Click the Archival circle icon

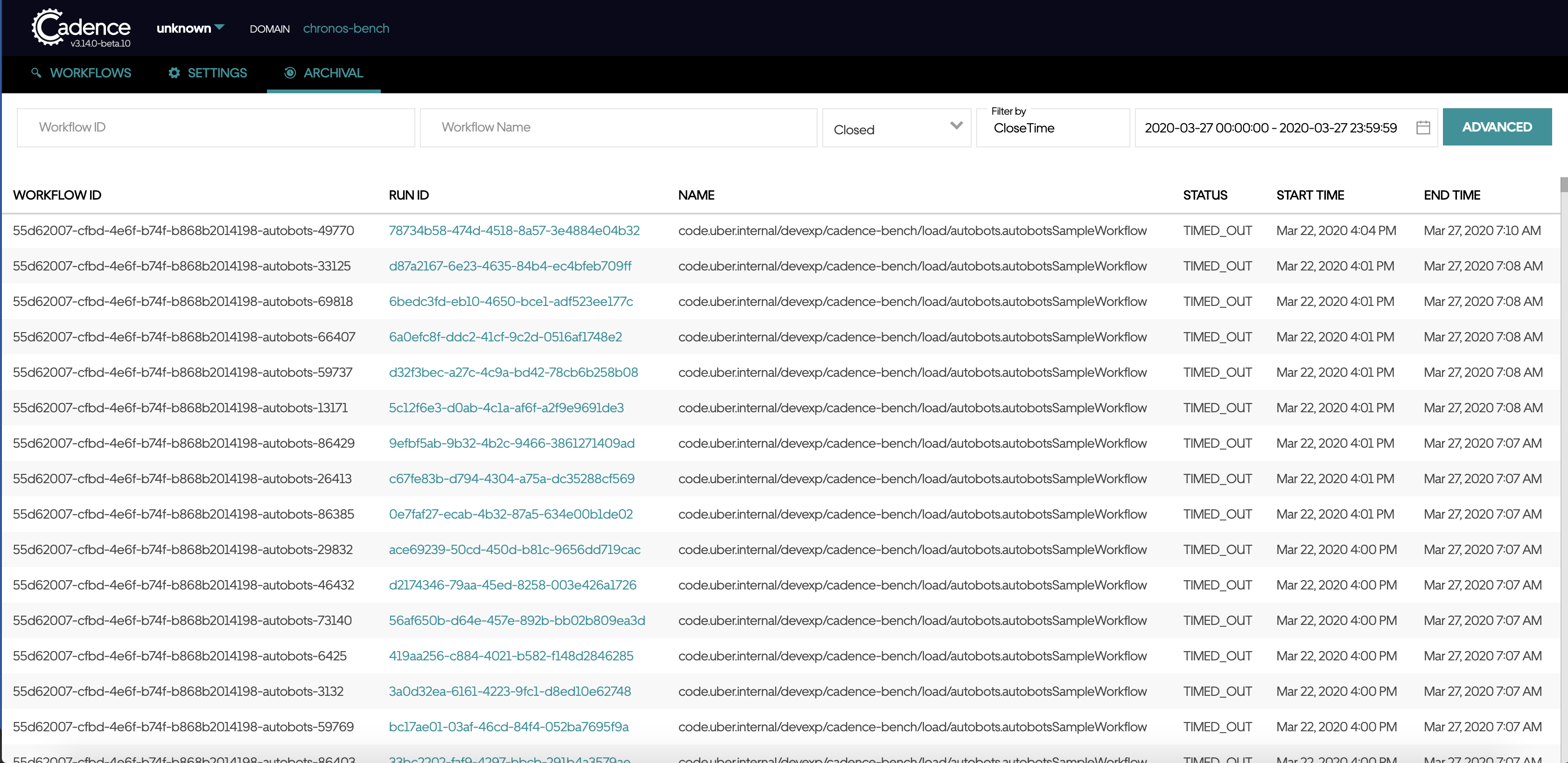pos(290,73)
